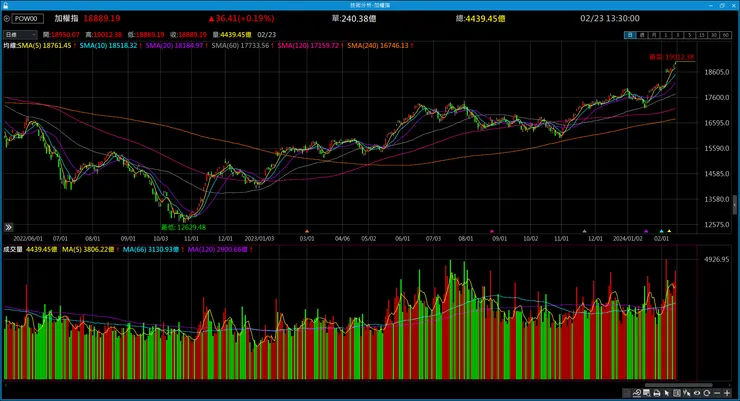This screenshot has width=740, height=401.
Task: Click the crosshair cursor query tool icon
Action: click(687, 393)
